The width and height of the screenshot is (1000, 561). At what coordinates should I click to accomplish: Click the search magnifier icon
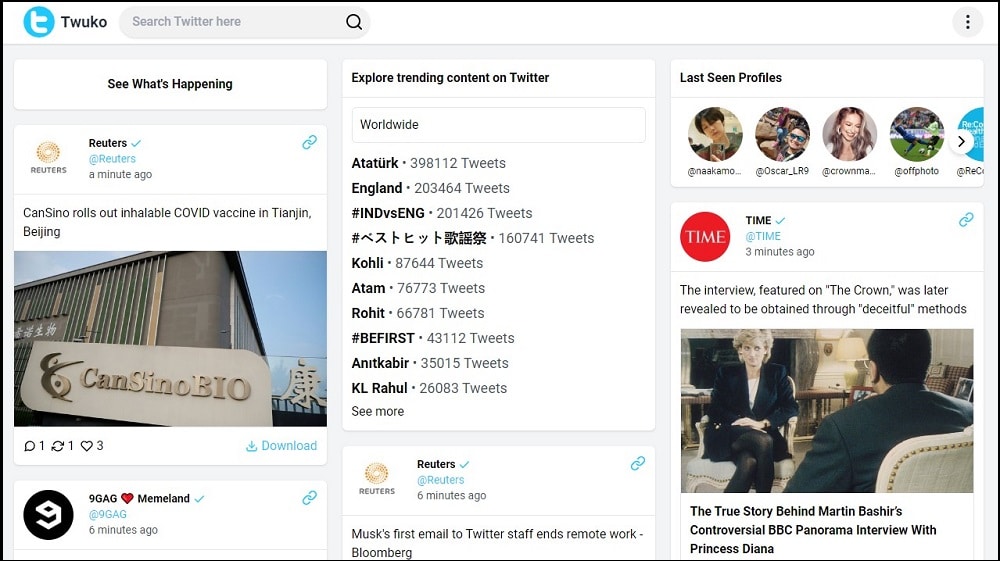pyautogui.click(x=354, y=22)
